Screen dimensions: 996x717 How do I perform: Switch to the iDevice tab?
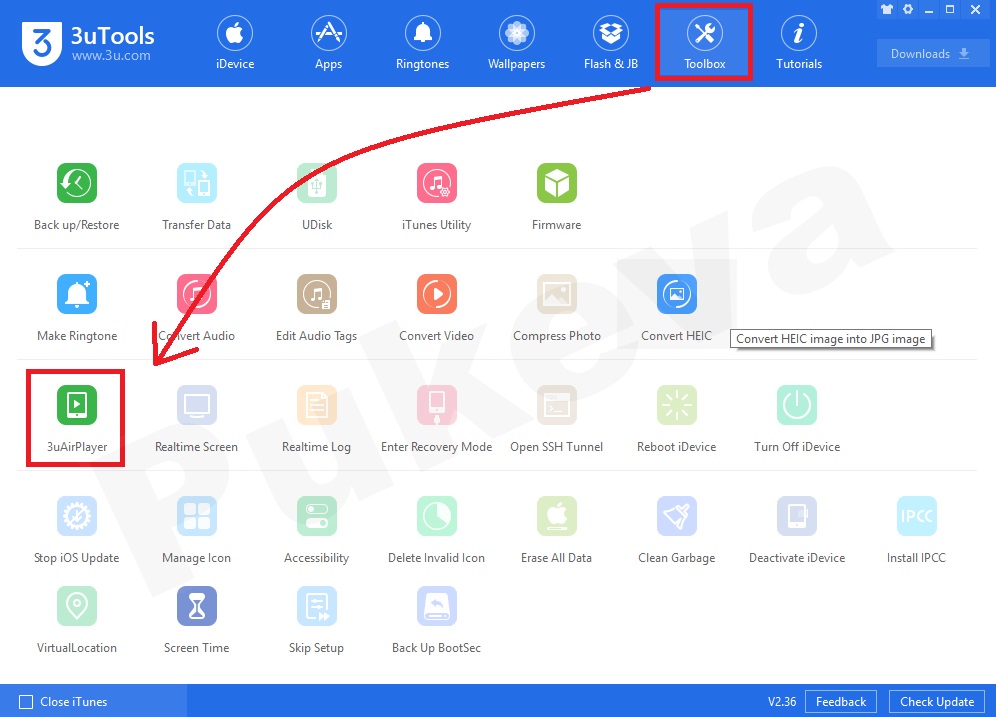click(x=235, y=43)
